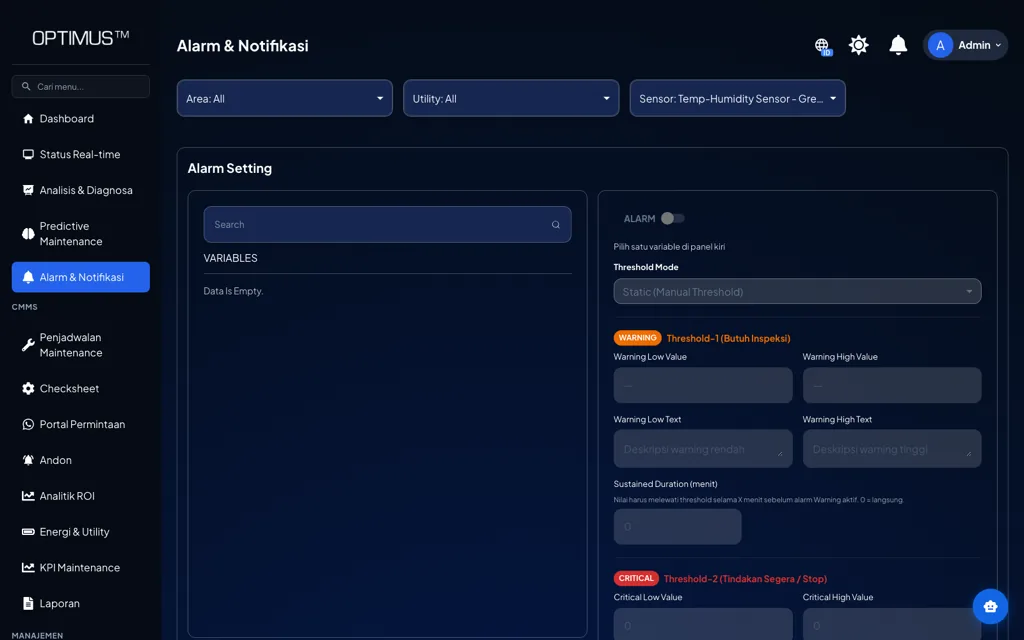
Task: Click the search magnifier in Variables search
Action: tap(556, 225)
